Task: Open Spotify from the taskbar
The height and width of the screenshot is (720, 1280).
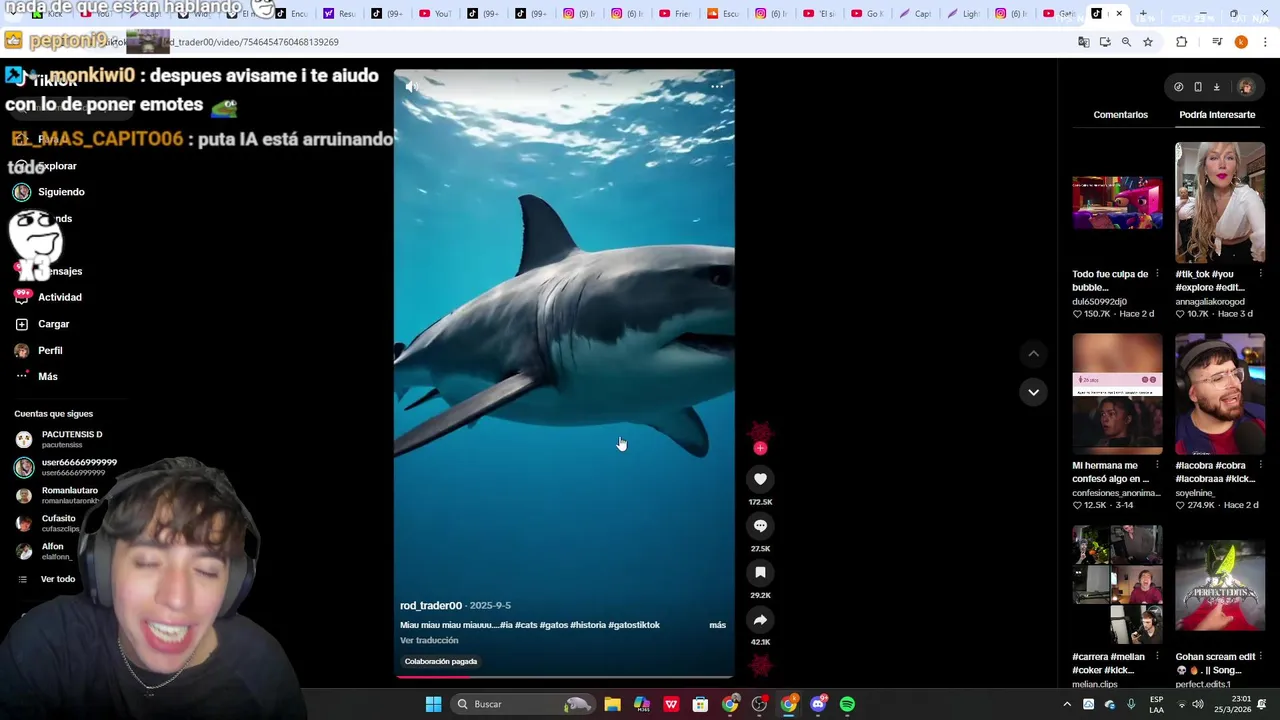Action: tap(847, 704)
